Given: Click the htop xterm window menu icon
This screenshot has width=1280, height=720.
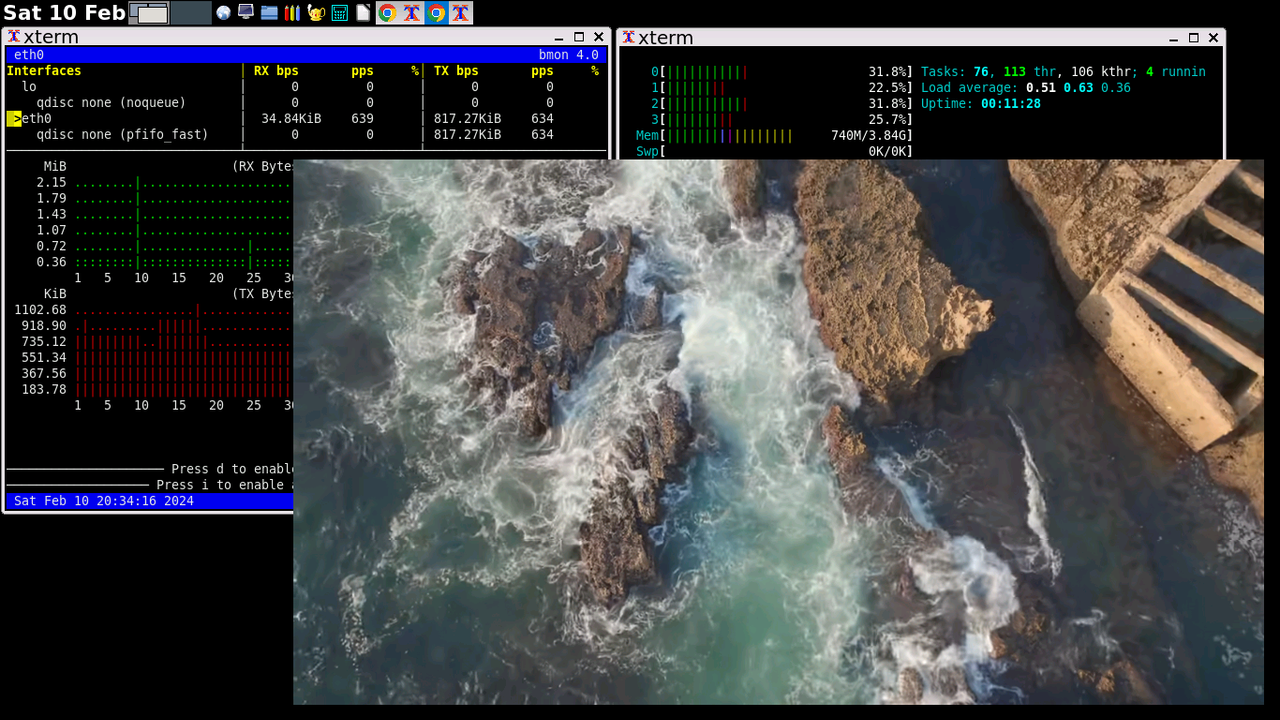Looking at the screenshot, I should [628, 37].
